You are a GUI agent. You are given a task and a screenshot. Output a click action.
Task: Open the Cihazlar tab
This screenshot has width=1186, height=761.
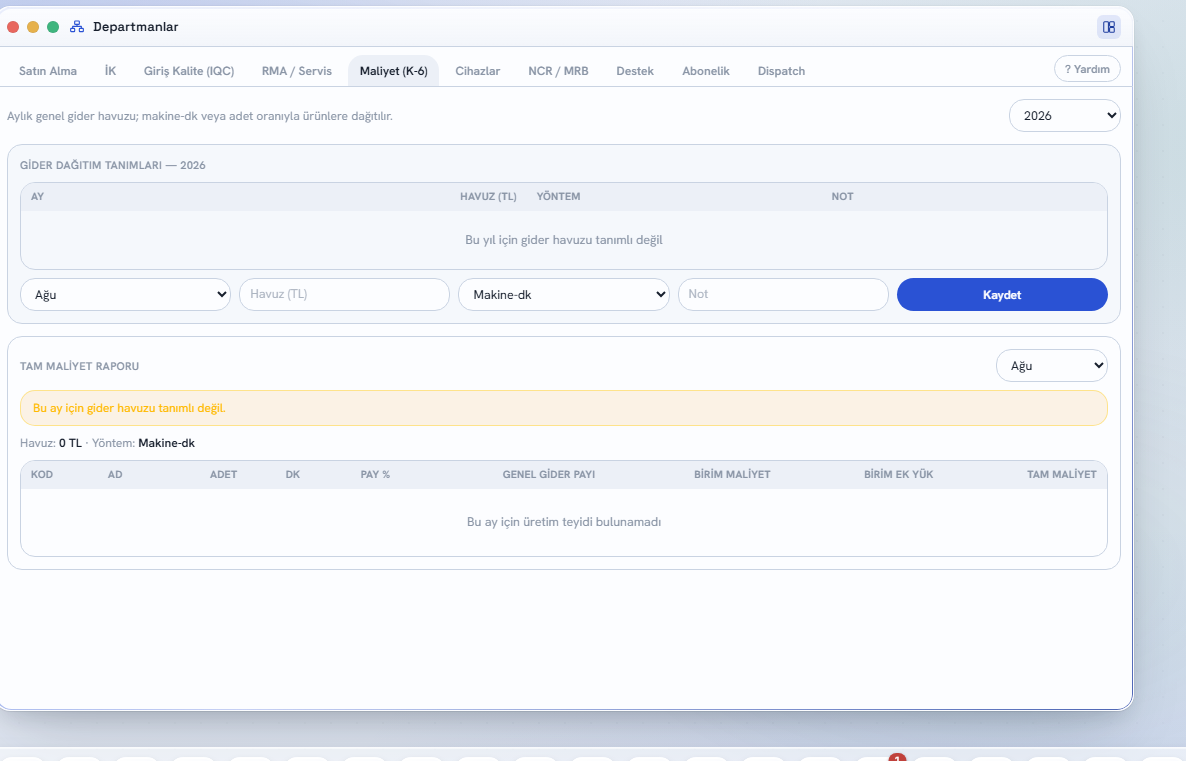tap(477, 71)
